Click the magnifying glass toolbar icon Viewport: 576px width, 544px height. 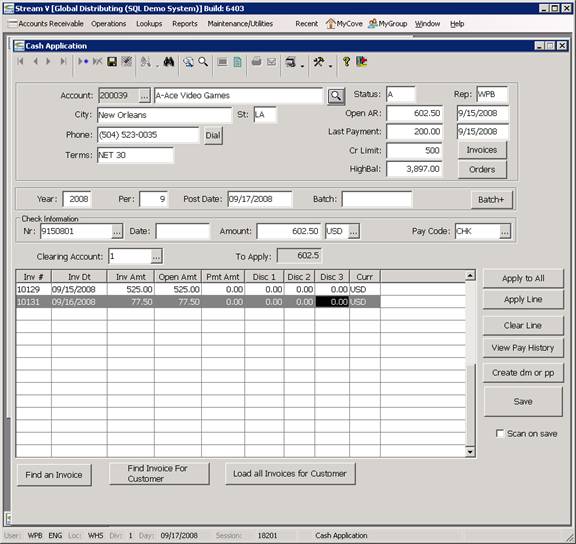pos(203,62)
